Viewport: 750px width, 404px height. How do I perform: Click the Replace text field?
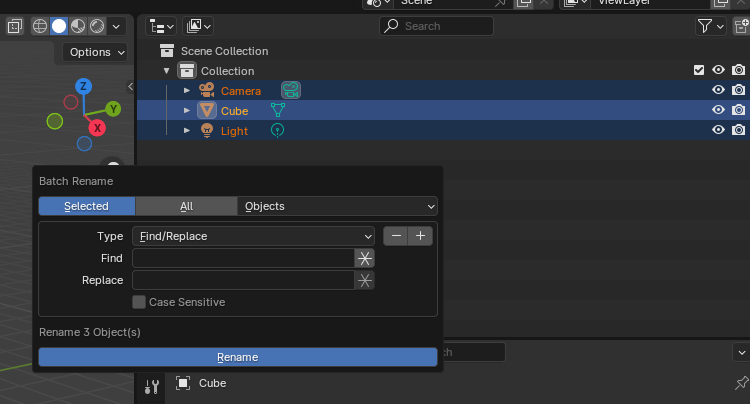tap(243, 280)
